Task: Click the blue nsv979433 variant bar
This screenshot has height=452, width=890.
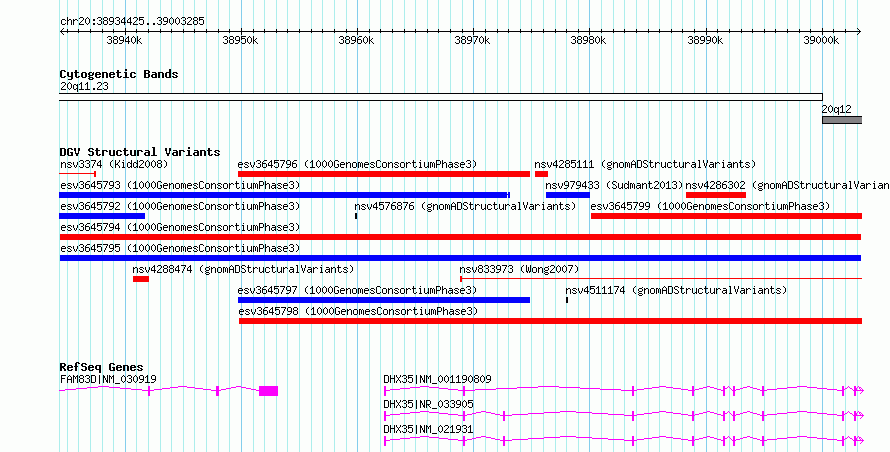Action: point(568,195)
